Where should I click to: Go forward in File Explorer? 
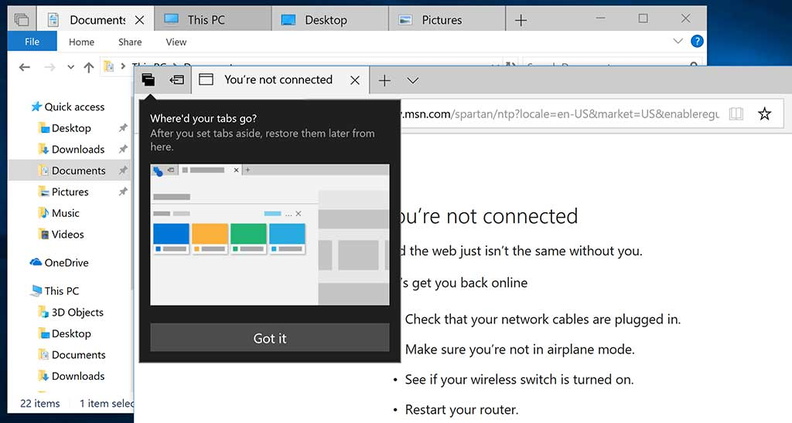click(x=50, y=67)
